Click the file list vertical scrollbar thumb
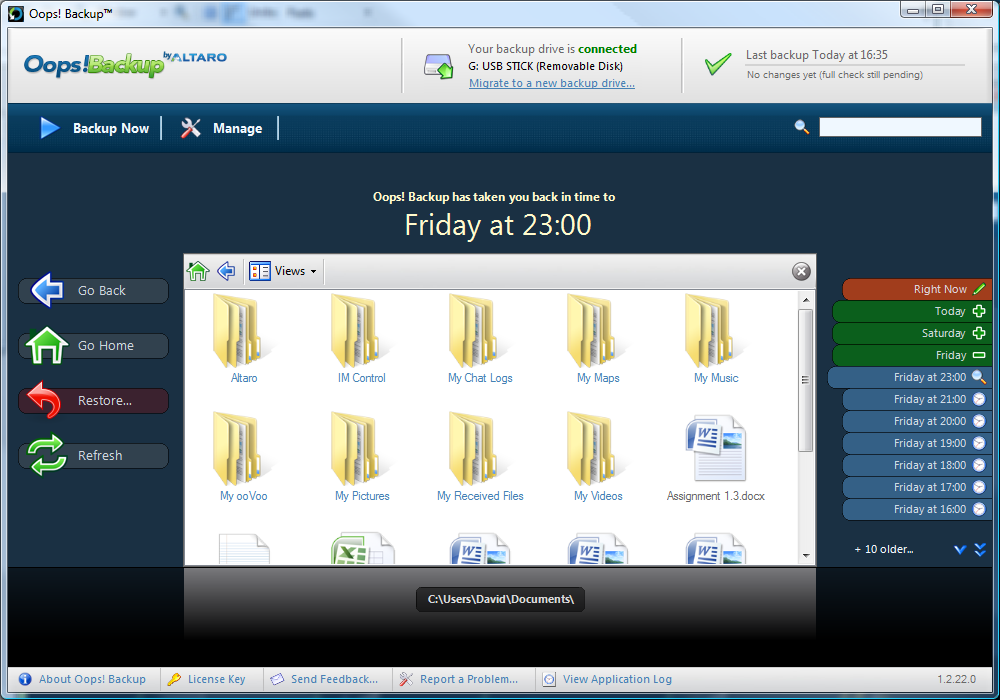 [x=805, y=380]
